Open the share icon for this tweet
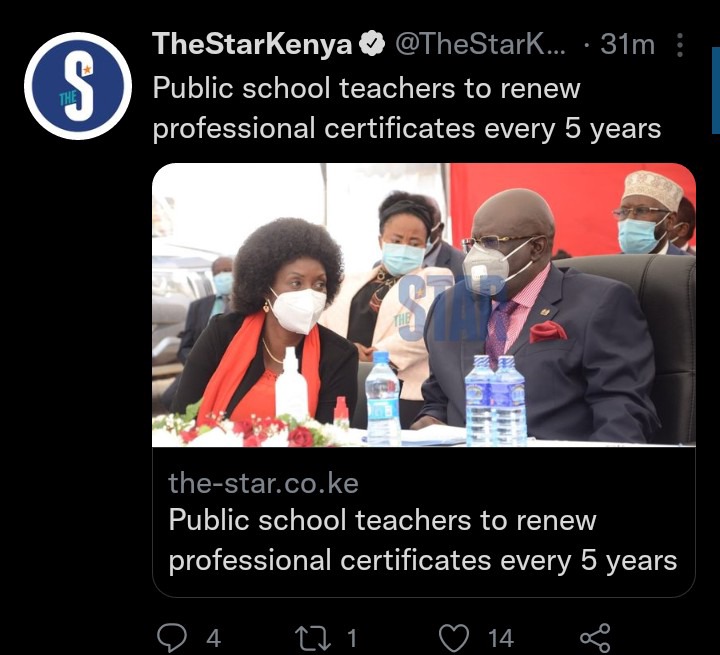 [x=596, y=638]
